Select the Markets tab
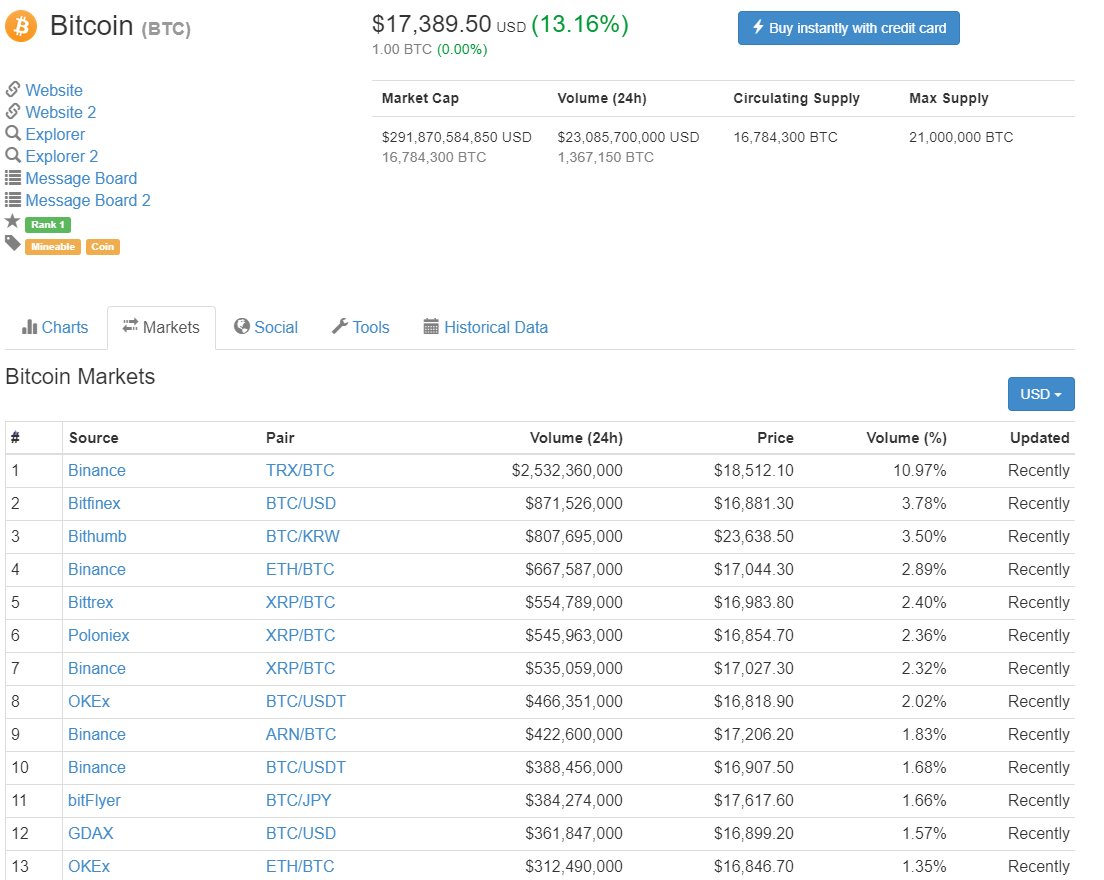The height and width of the screenshot is (880, 1104). pyautogui.click(x=161, y=327)
